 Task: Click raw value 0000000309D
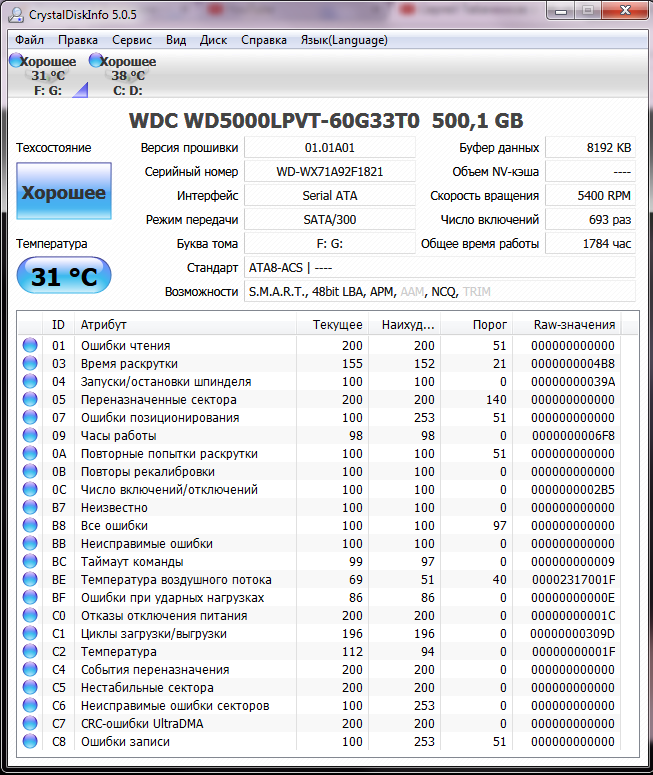tap(572, 633)
